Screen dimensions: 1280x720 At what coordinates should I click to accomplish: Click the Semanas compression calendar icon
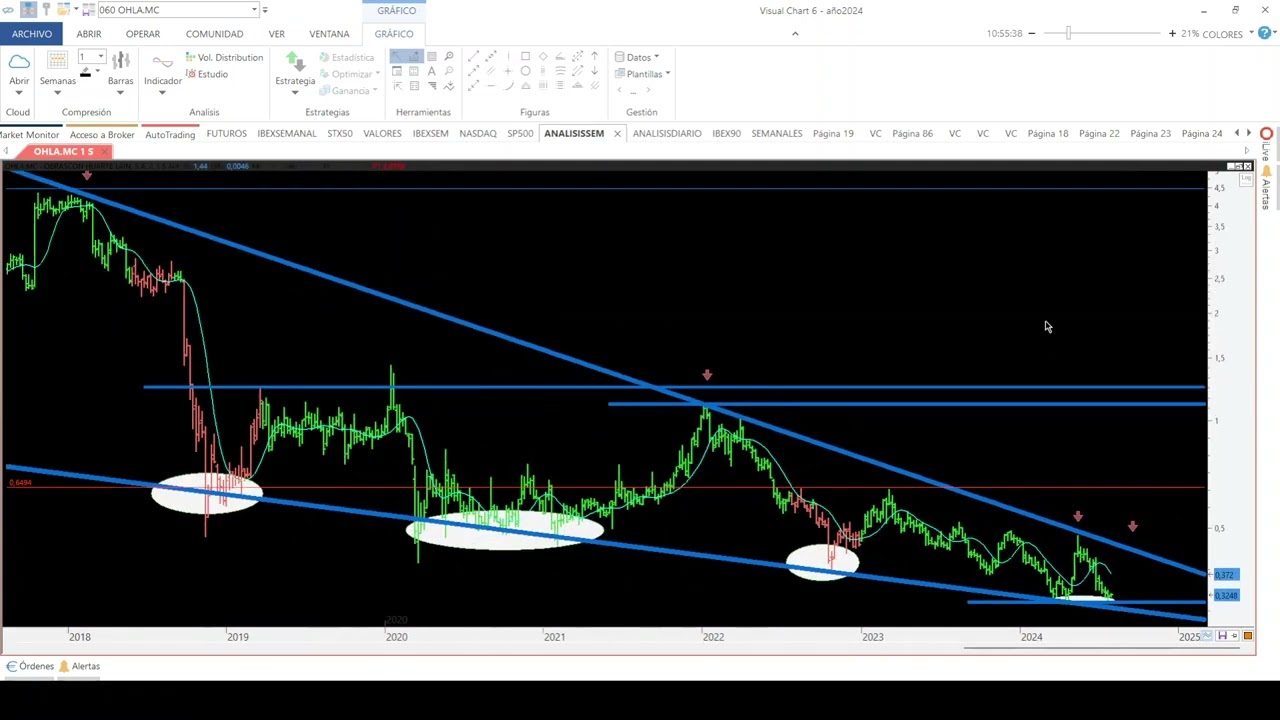click(x=57, y=62)
